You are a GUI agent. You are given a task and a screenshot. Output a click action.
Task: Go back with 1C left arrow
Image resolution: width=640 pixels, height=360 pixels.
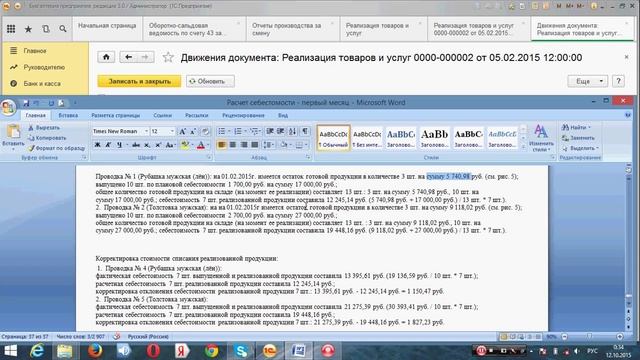pyautogui.click(x=129, y=57)
